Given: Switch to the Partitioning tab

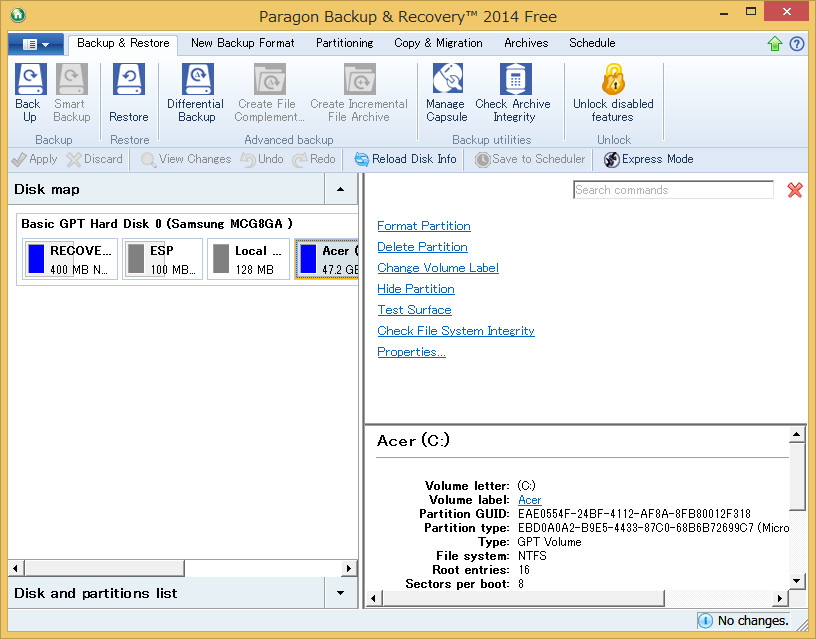Looking at the screenshot, I should tap(344, 43).
